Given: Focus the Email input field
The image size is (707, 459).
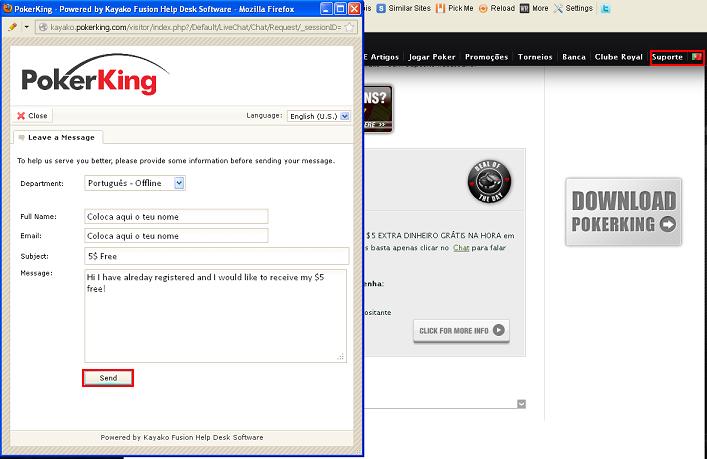Looking at the screenshot, I should [176, 236].
